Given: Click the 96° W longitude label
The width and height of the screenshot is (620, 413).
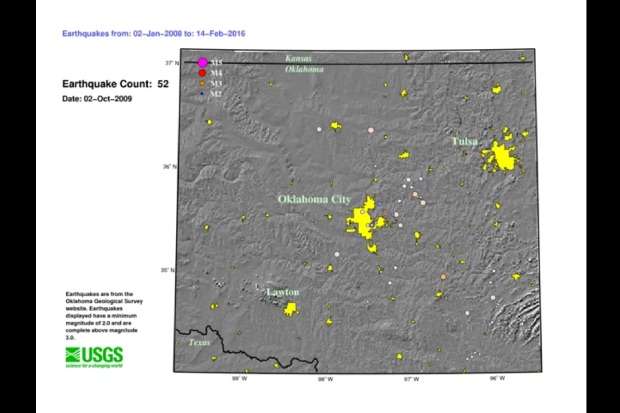Looking at the screenshot, I should coord(497,378).
